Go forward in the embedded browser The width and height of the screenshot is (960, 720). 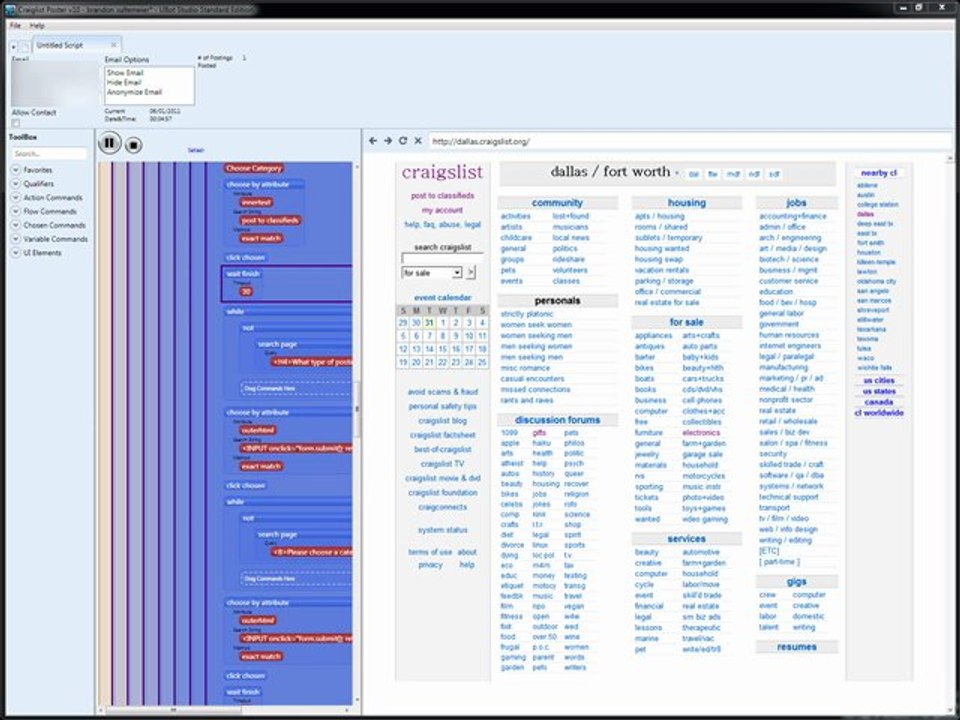click(388, 141)
